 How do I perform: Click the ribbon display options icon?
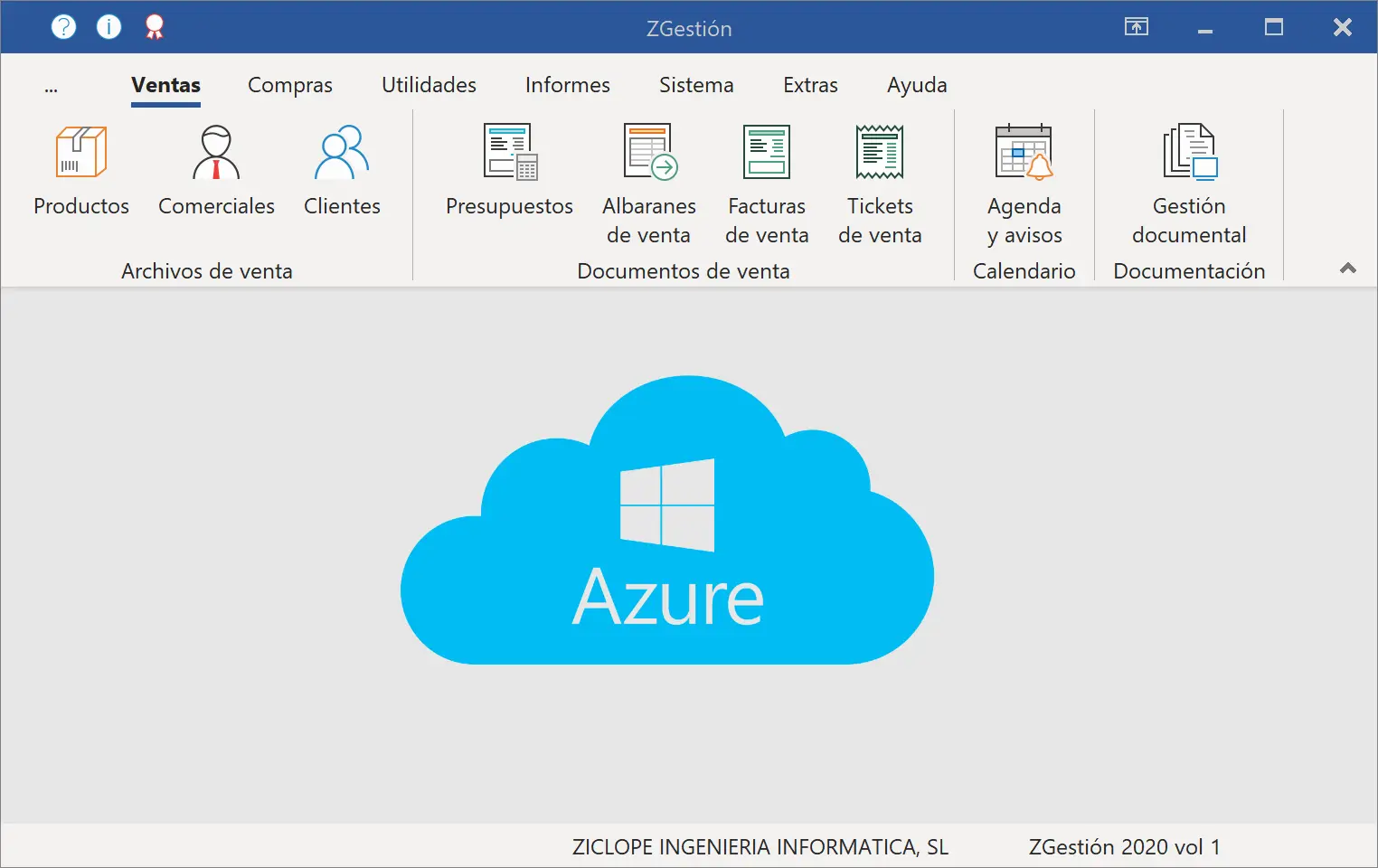coord(1137,27)
